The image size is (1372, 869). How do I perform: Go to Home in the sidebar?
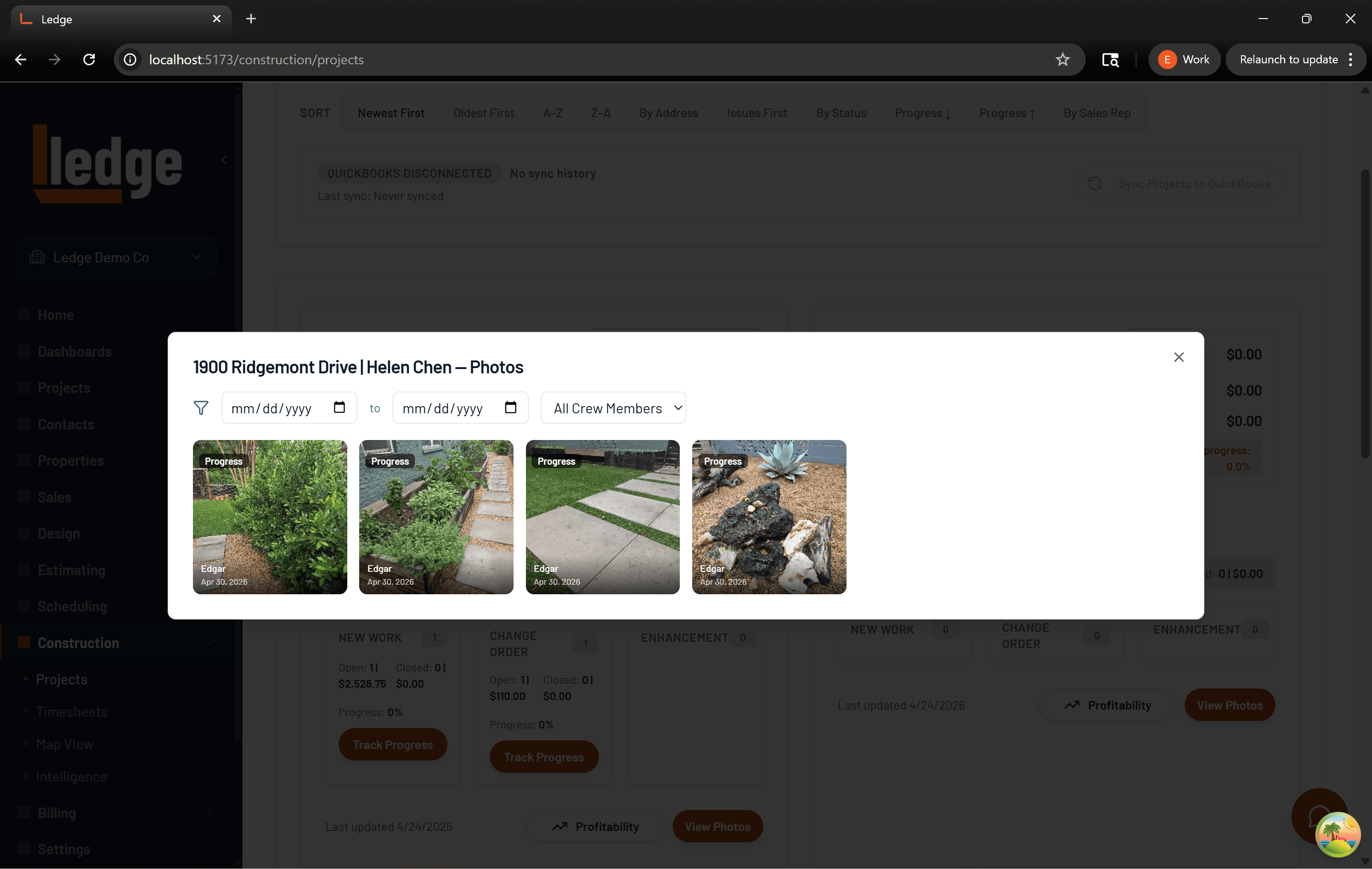(x=56, y=315)
